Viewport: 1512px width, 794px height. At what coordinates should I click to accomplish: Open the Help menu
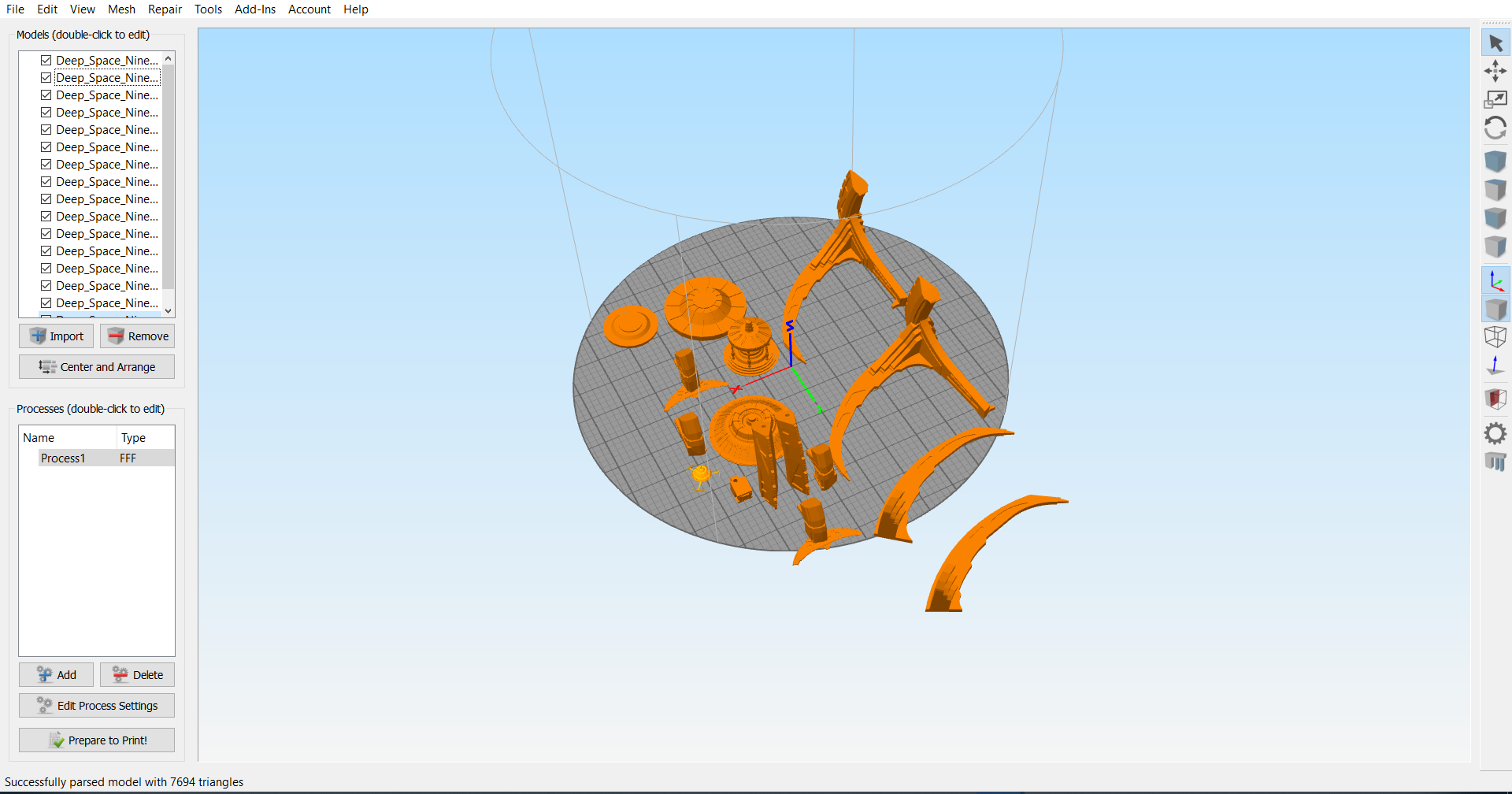click(x=356, y=9)
